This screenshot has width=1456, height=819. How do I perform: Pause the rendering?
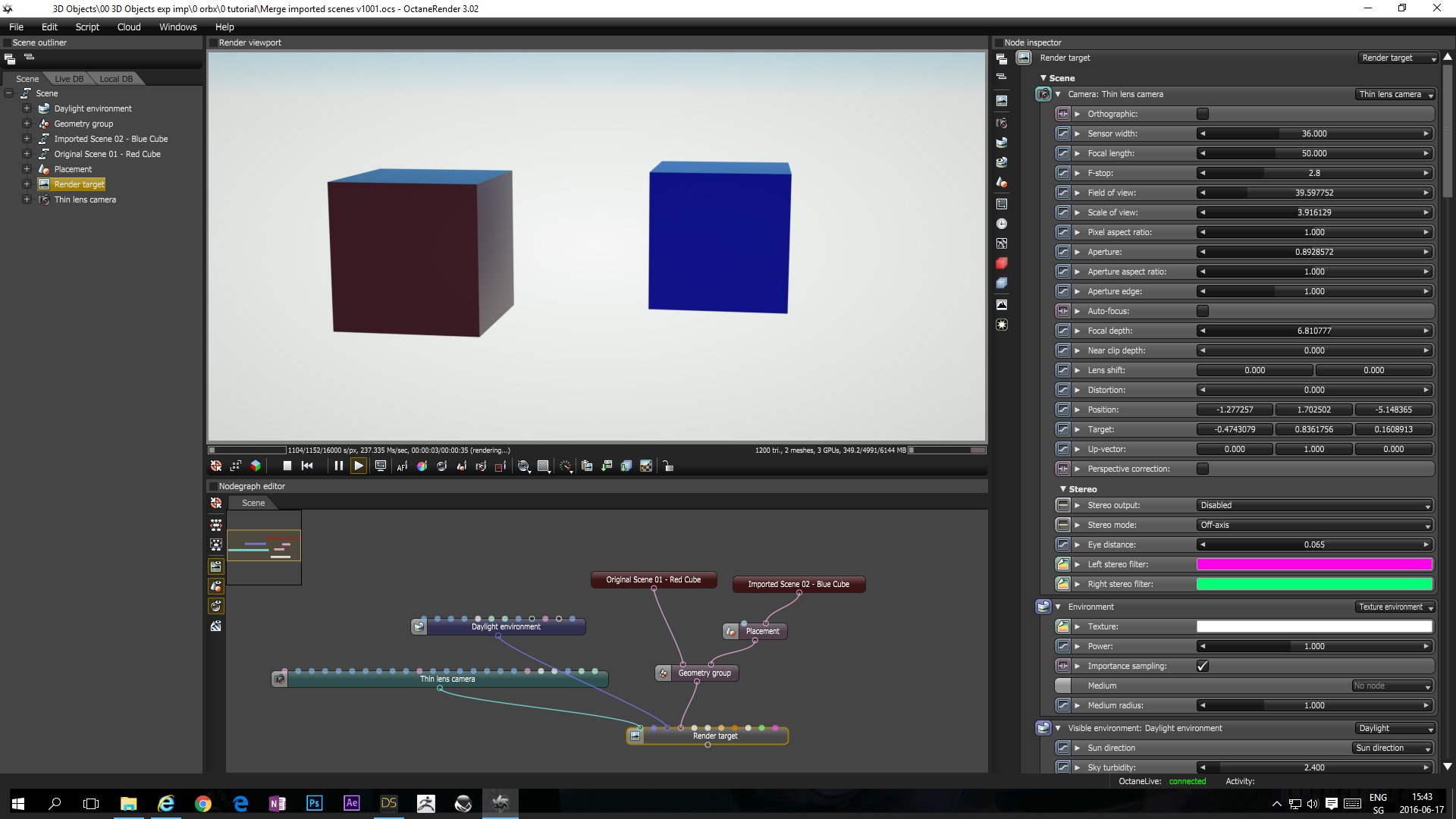pyautogui.click(x=338, y=466)
